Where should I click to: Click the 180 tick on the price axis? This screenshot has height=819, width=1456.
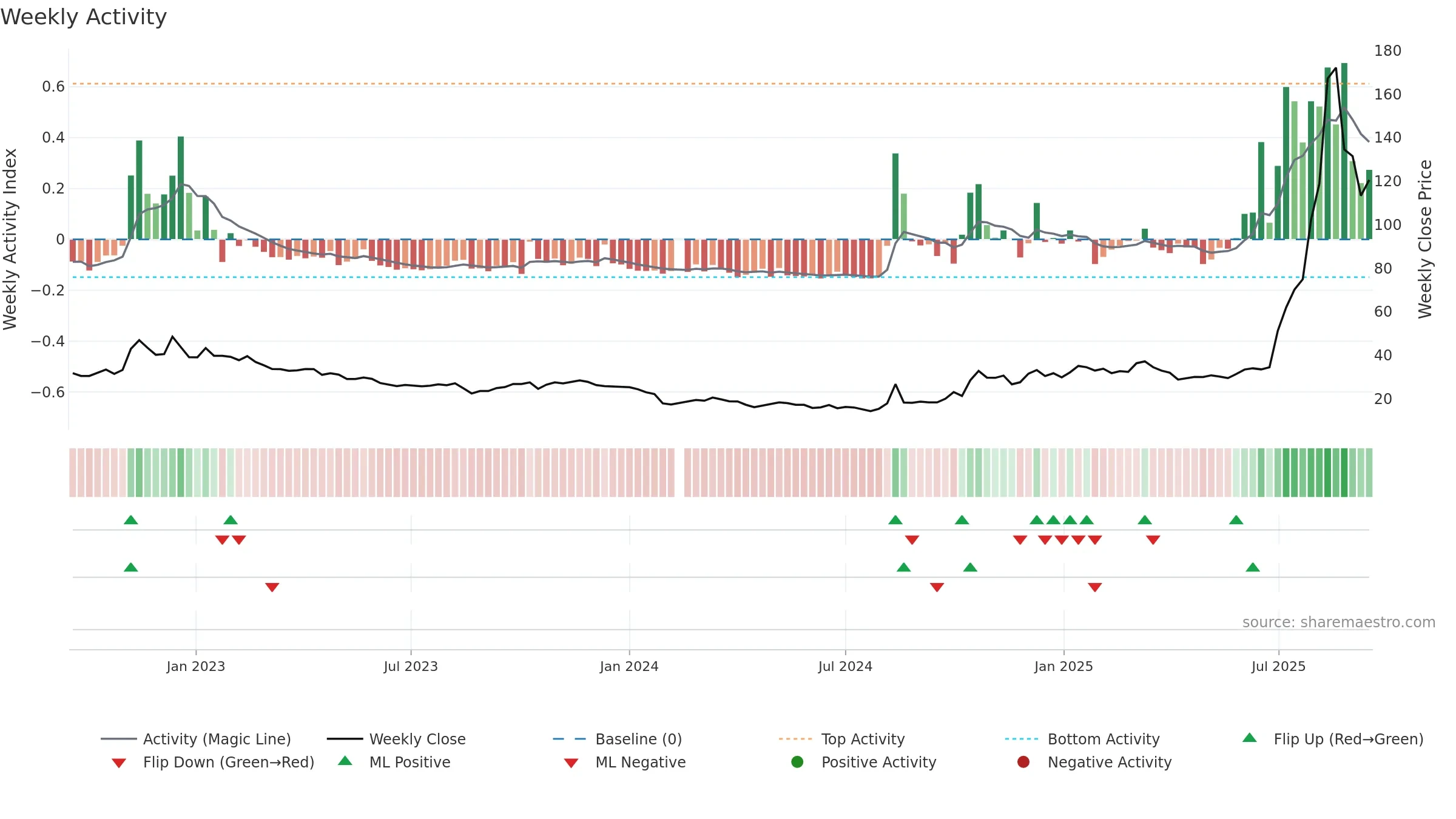pos(1387,51)
